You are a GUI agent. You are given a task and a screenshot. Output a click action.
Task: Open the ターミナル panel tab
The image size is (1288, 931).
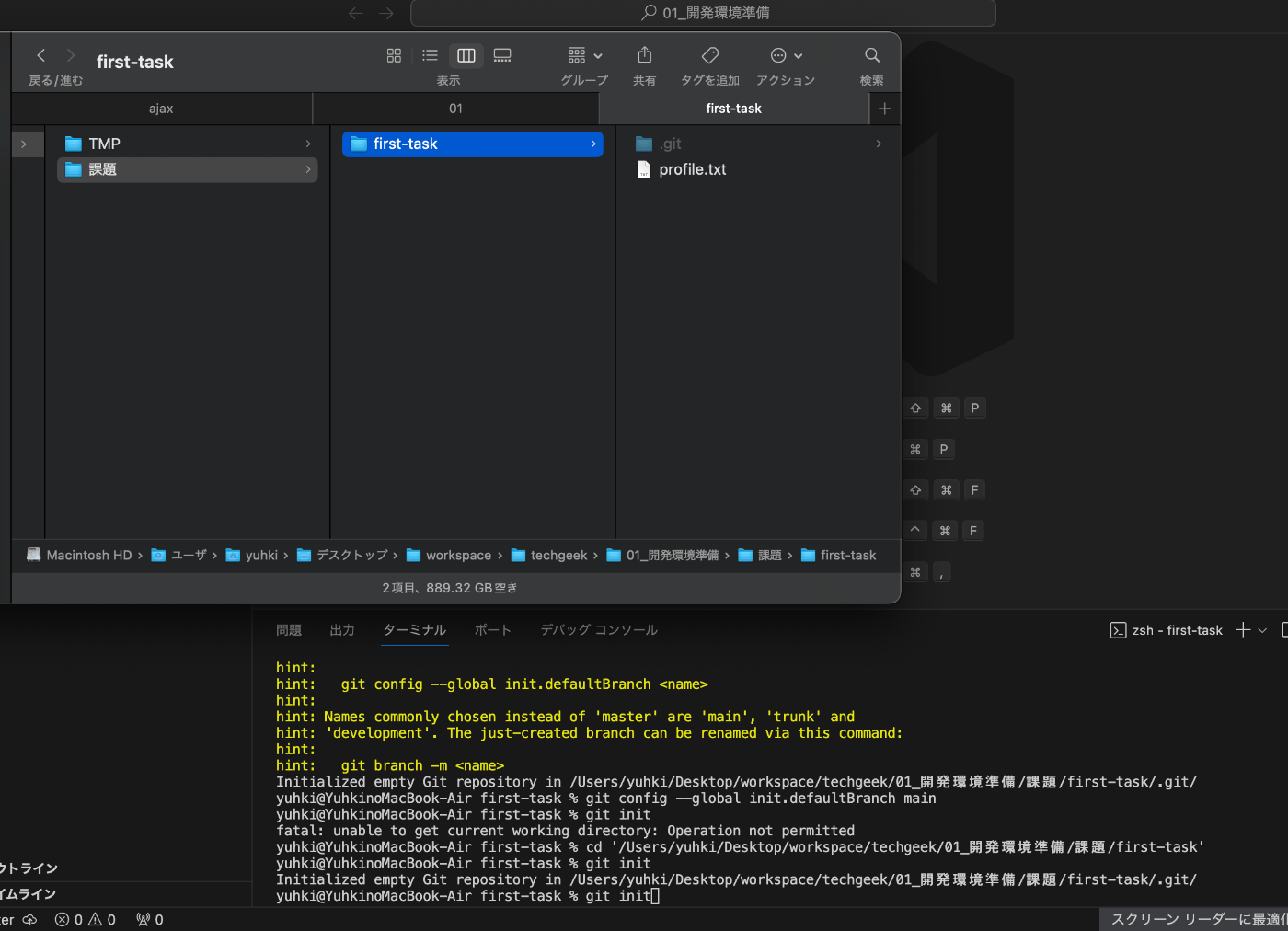pyautogui.click(x=415, y=630)
